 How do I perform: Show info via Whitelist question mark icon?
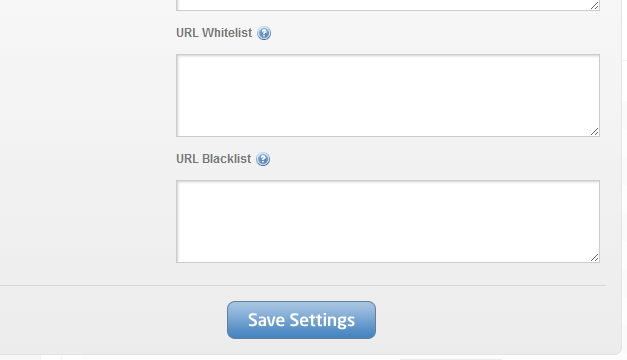(264, 33)
